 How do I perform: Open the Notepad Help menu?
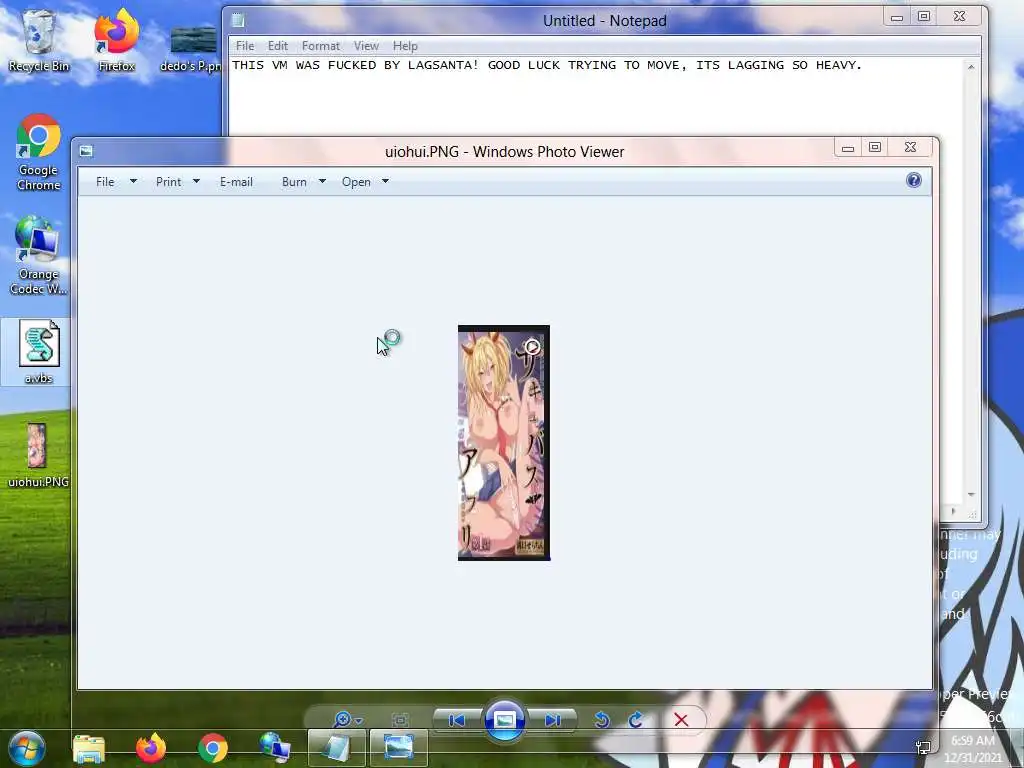pos(405,46)
